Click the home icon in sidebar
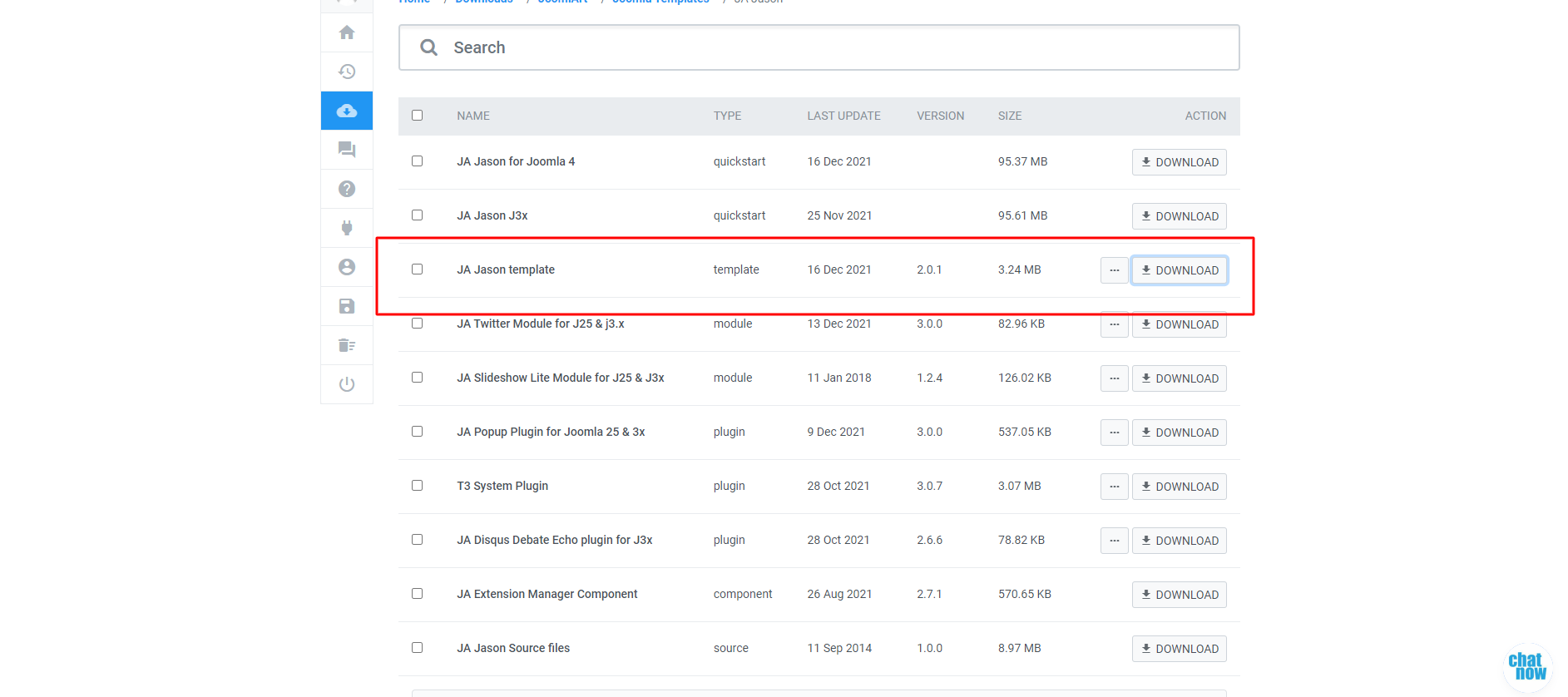The image size is (1568, 697). pyautogui.click(x=347, y=32)
